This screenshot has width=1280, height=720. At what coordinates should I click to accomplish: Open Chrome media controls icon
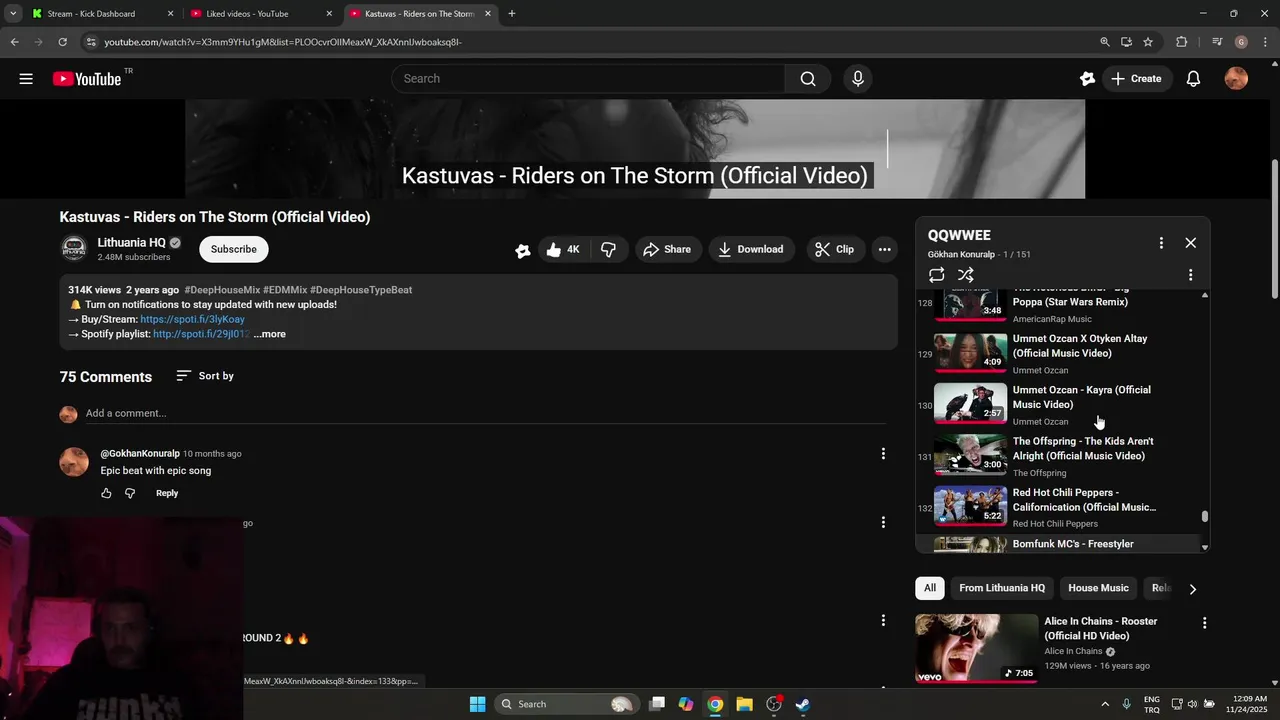pyautogui.click(x=1217, y=42)
